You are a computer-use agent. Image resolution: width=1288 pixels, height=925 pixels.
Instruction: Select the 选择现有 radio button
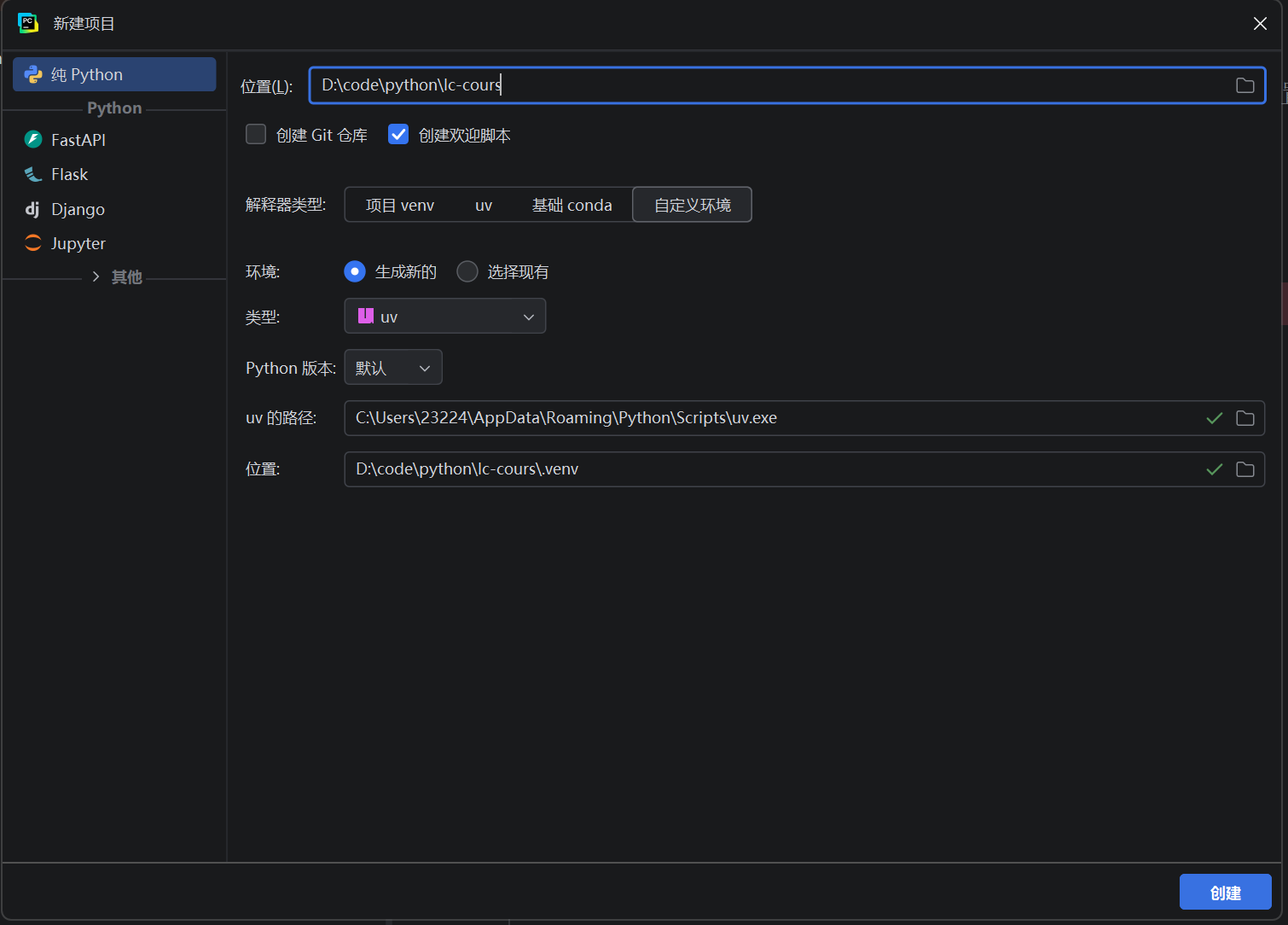coord(467,271)
